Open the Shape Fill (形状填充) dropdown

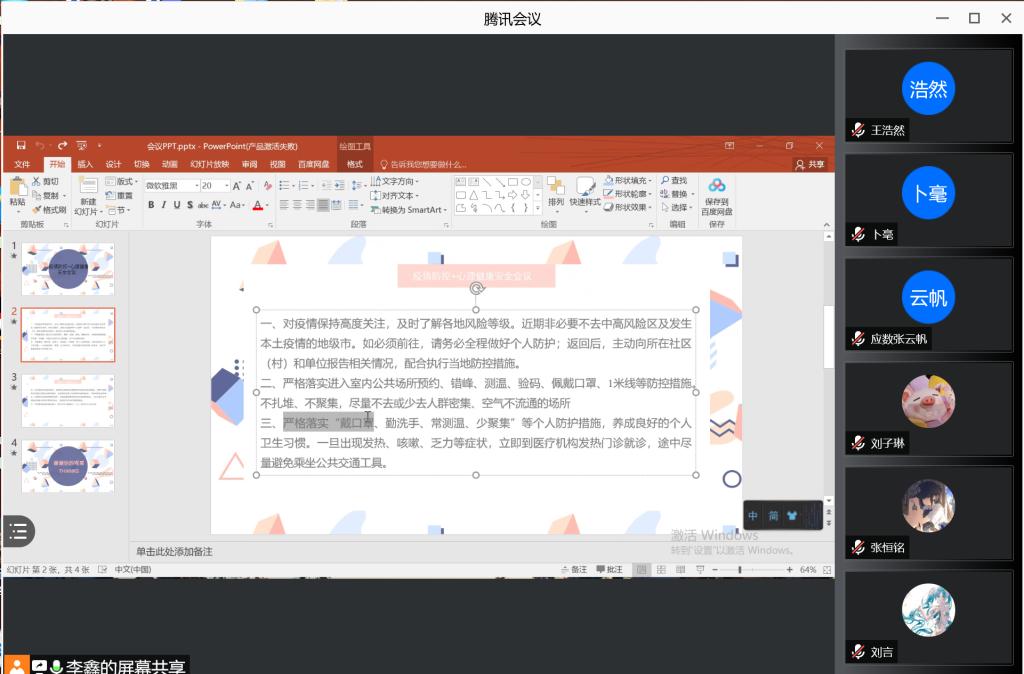point(630,181)
